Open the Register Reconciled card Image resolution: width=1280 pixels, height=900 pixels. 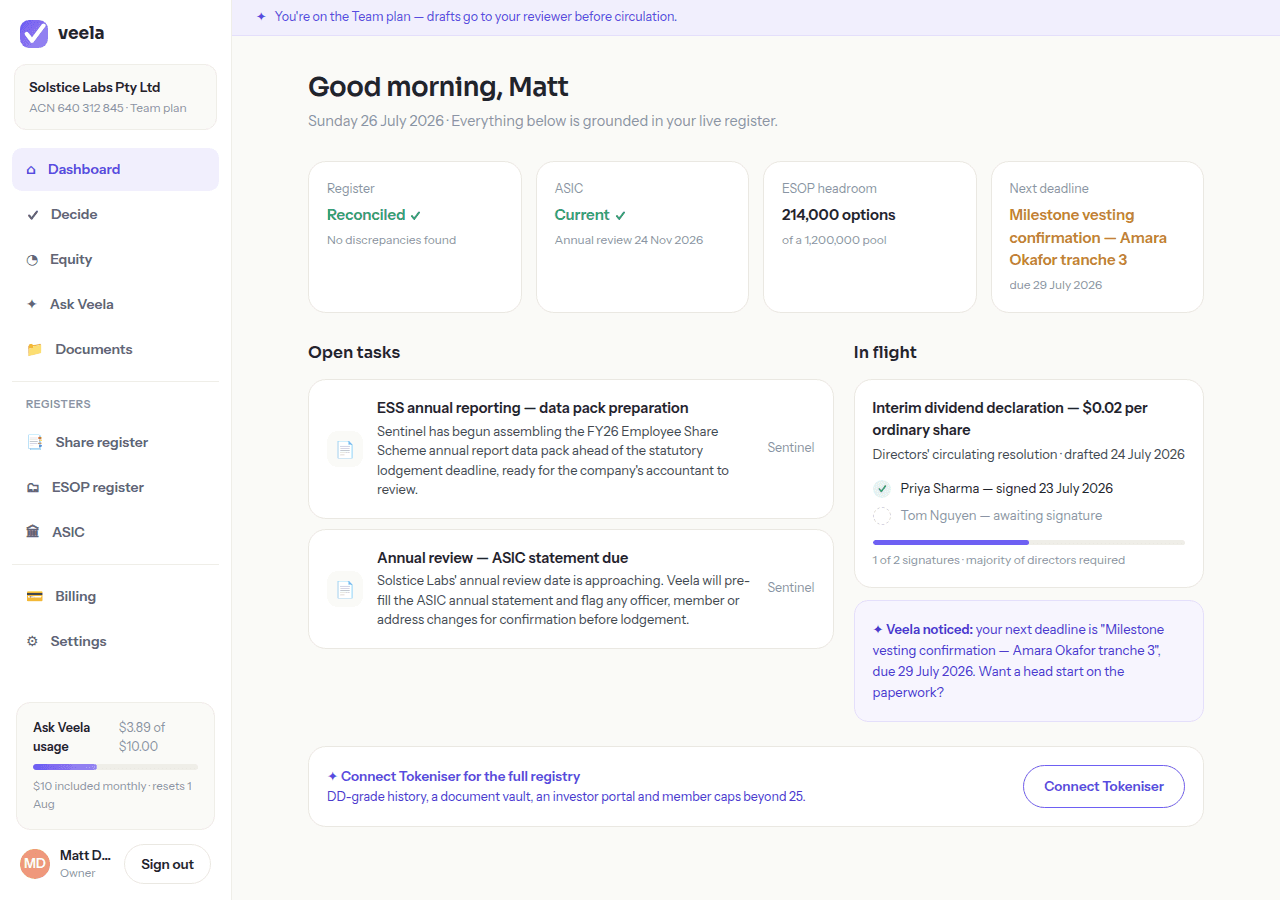pos(415,237)
